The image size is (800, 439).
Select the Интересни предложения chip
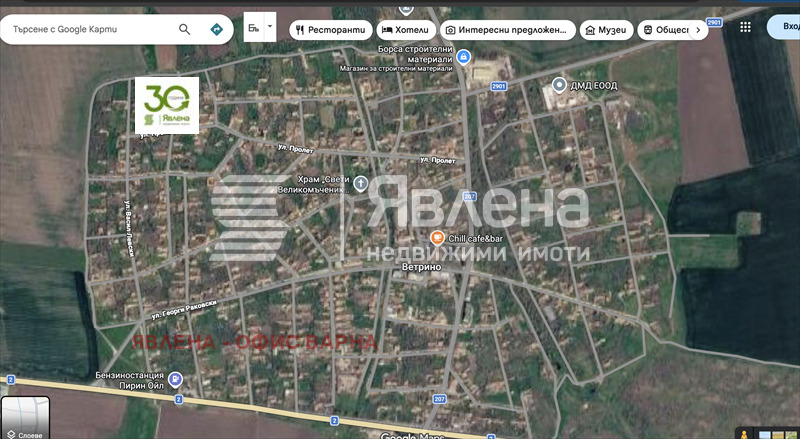[508, 30]
